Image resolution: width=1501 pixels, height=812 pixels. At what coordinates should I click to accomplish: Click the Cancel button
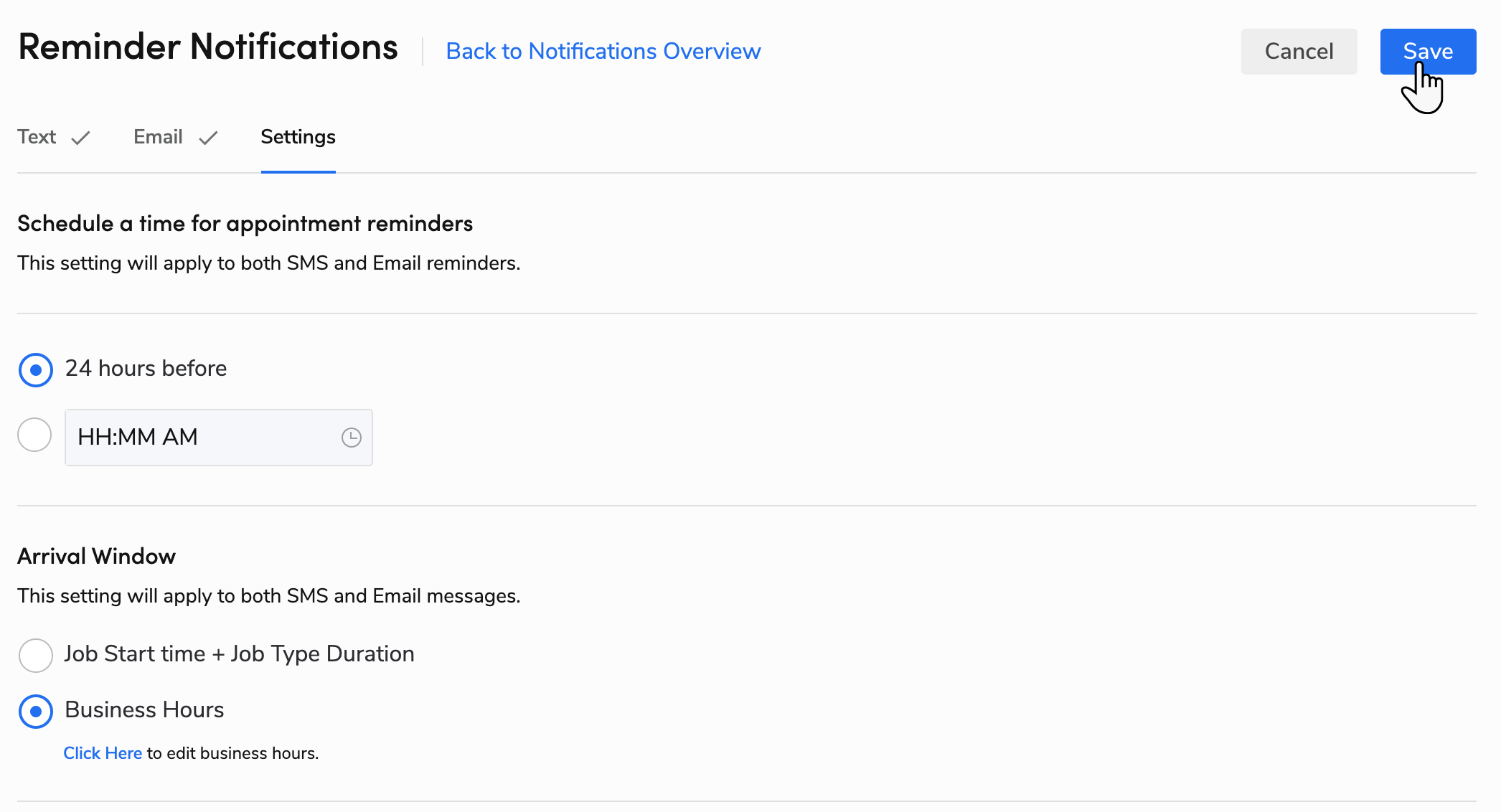pos(1298,52)
